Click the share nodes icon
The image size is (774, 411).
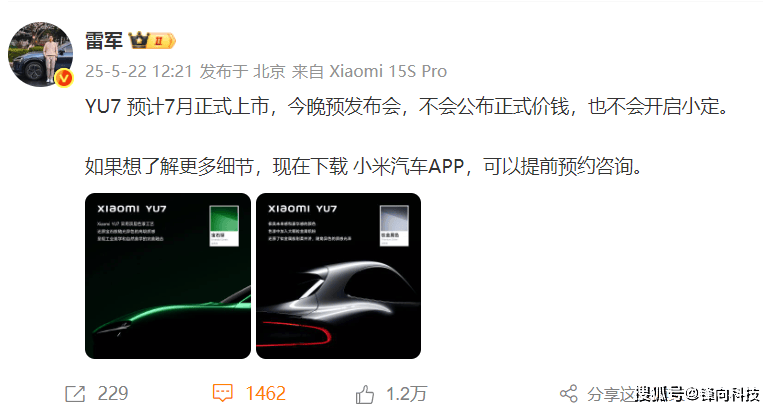569,394
